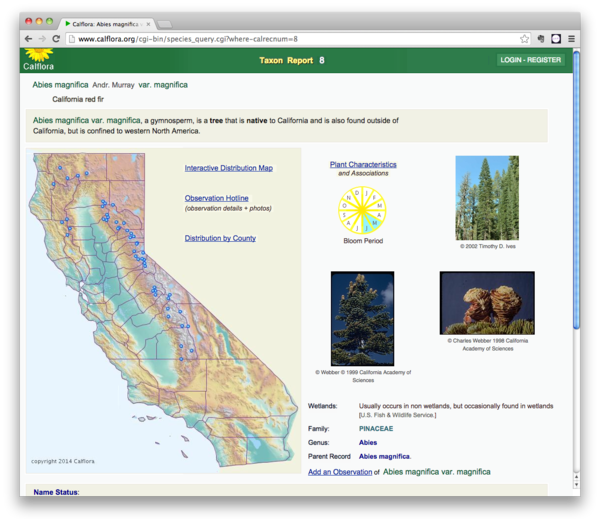This screenshot has height=519, width=600.
Task: Open a new tab with blank tab button
Action: pyautogui.click(x=165, y=24)
